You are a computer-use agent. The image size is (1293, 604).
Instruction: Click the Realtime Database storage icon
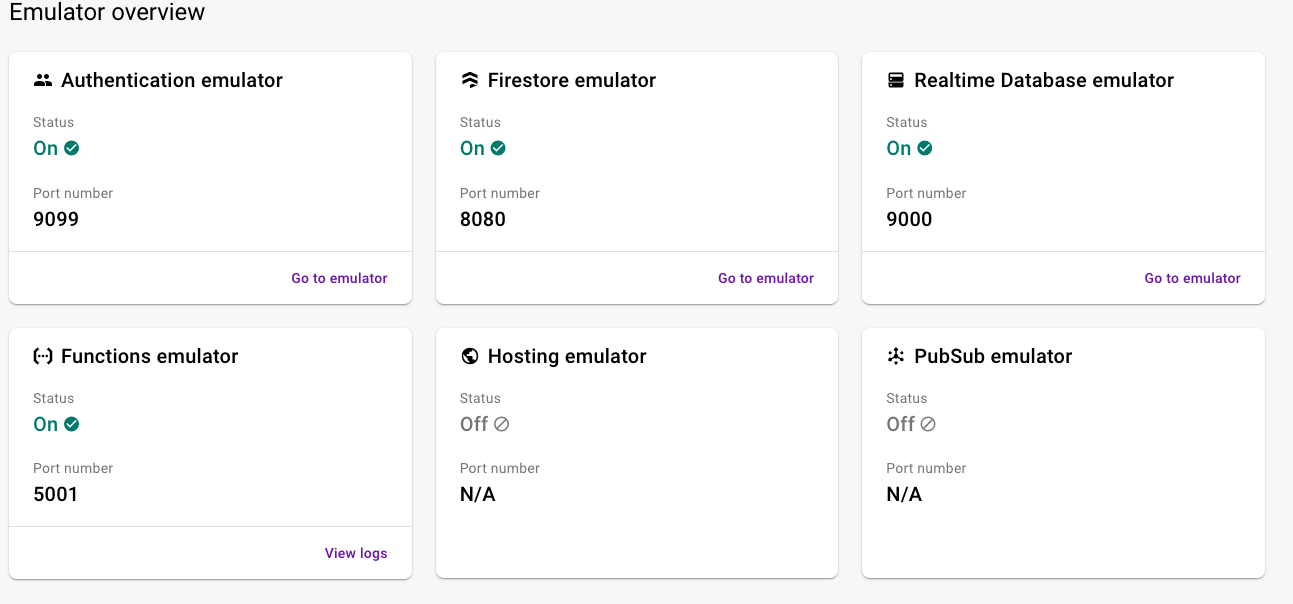click(x=896, y=80)
